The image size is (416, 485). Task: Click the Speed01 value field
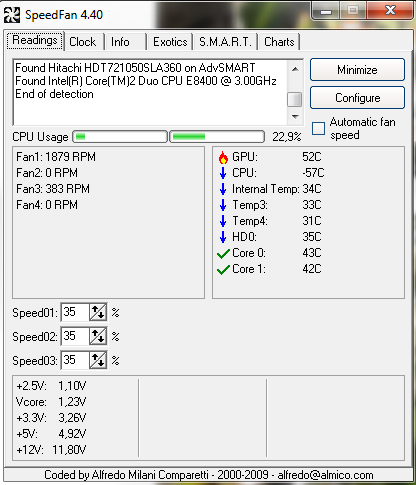point(75,312)
